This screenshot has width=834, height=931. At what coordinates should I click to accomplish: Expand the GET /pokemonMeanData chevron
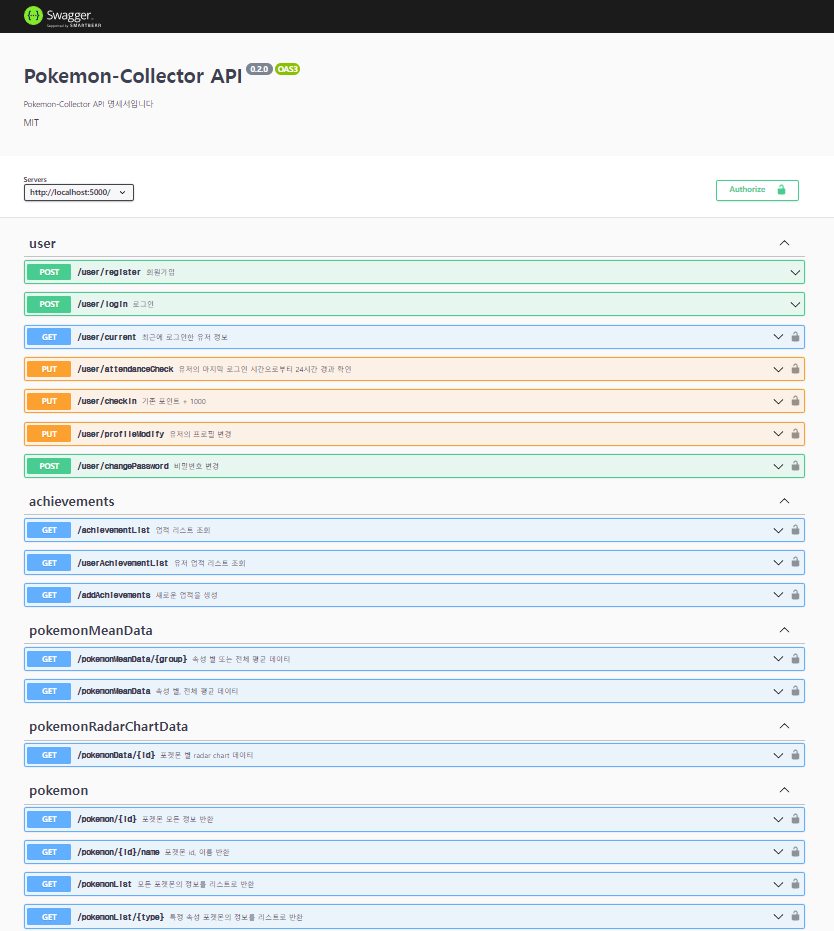pos(778,691)
